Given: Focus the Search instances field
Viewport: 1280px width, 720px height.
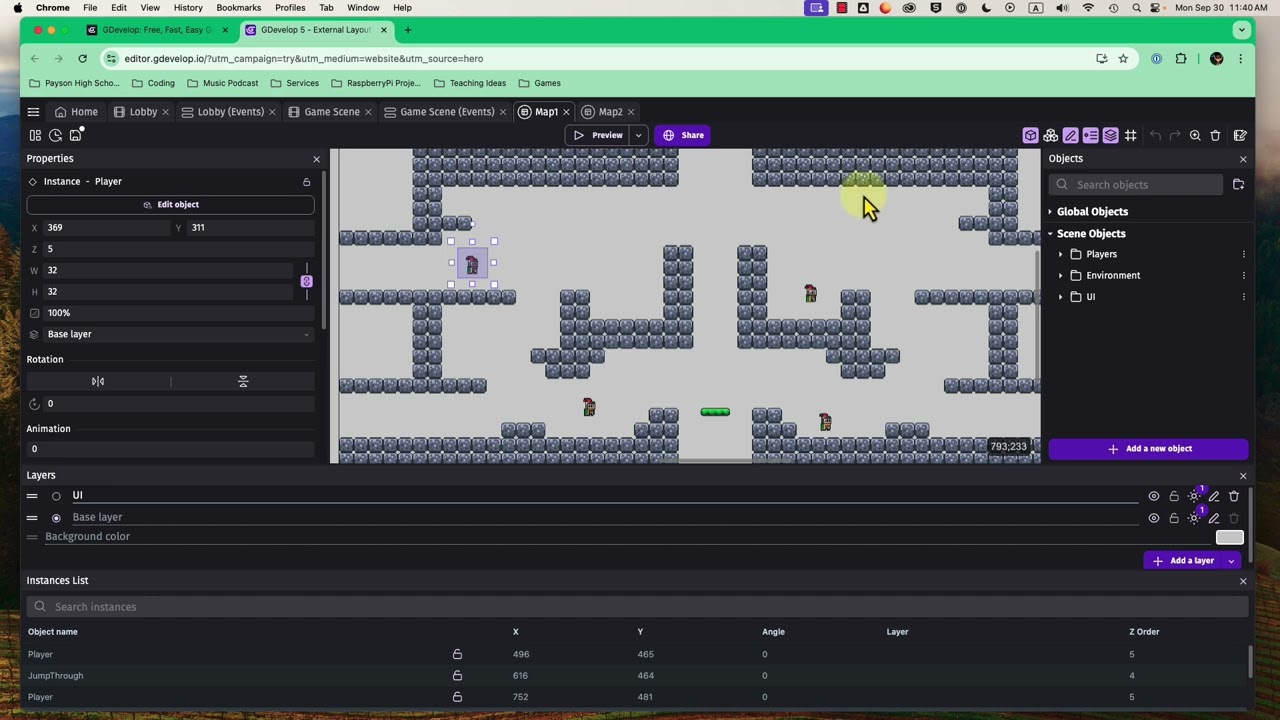Looking at the screenshot, I should click(638, 607).
